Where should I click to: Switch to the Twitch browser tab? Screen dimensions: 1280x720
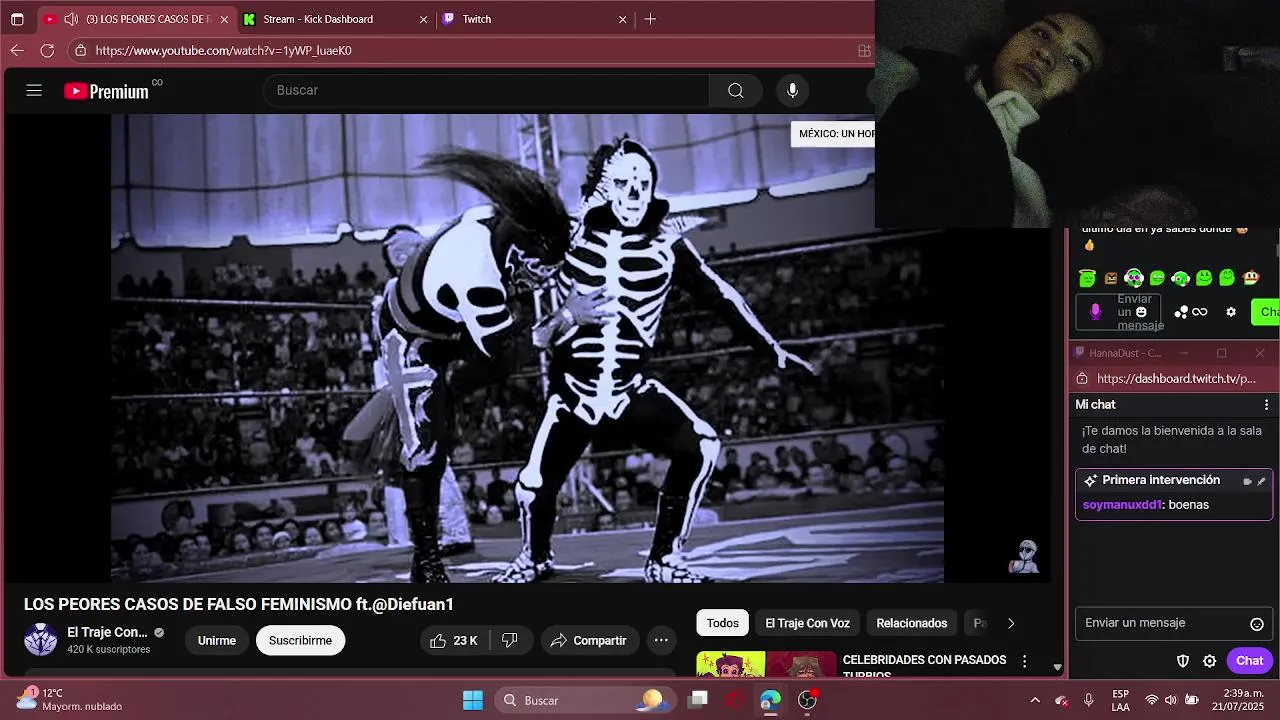pyautogui.click(x=477, y=19)
